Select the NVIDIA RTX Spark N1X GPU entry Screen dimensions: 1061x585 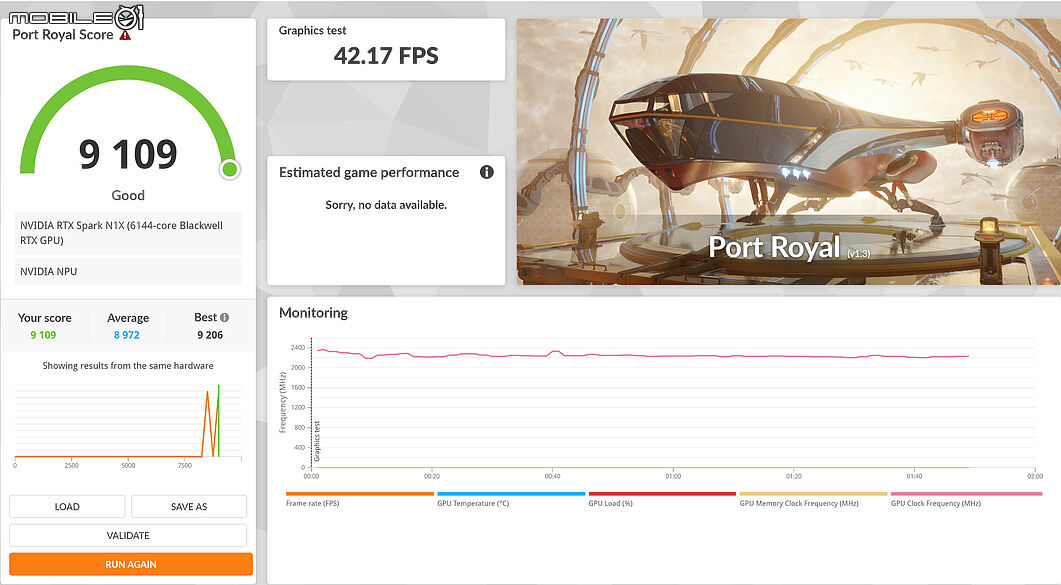point(128,233)
